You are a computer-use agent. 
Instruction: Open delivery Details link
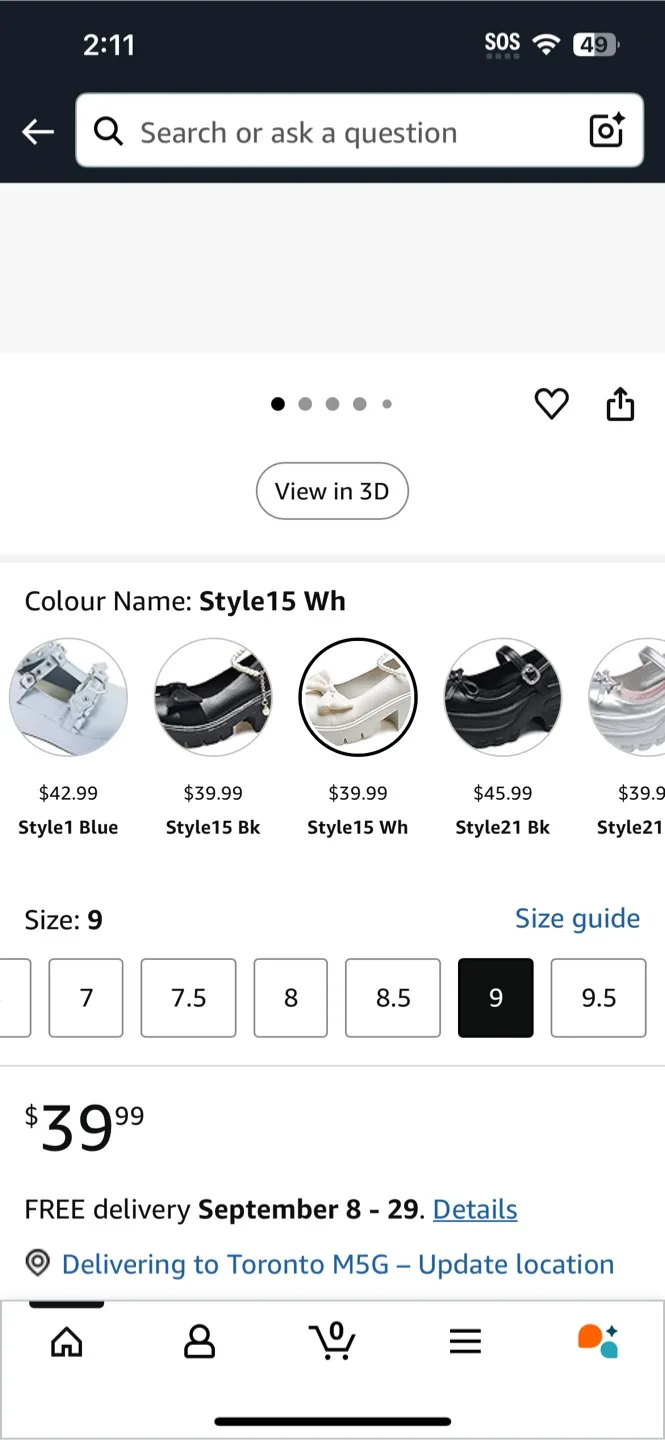475,1209
